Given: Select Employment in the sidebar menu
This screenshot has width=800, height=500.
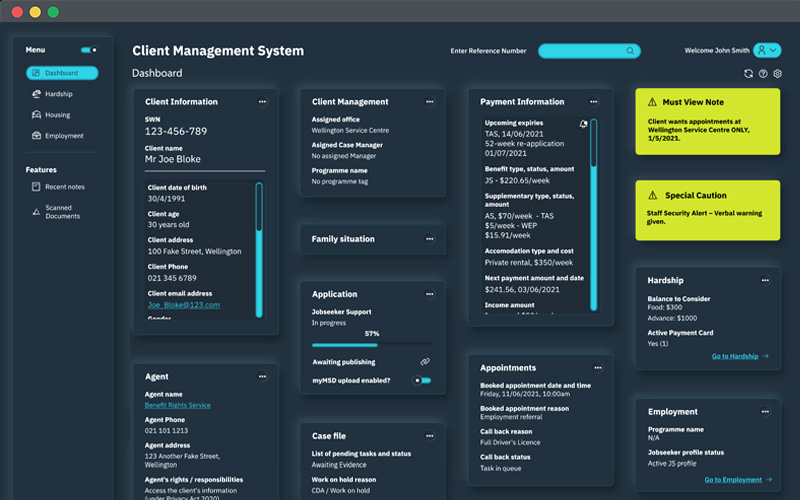Looking at the screenshot, I should (x=64, y=136).
